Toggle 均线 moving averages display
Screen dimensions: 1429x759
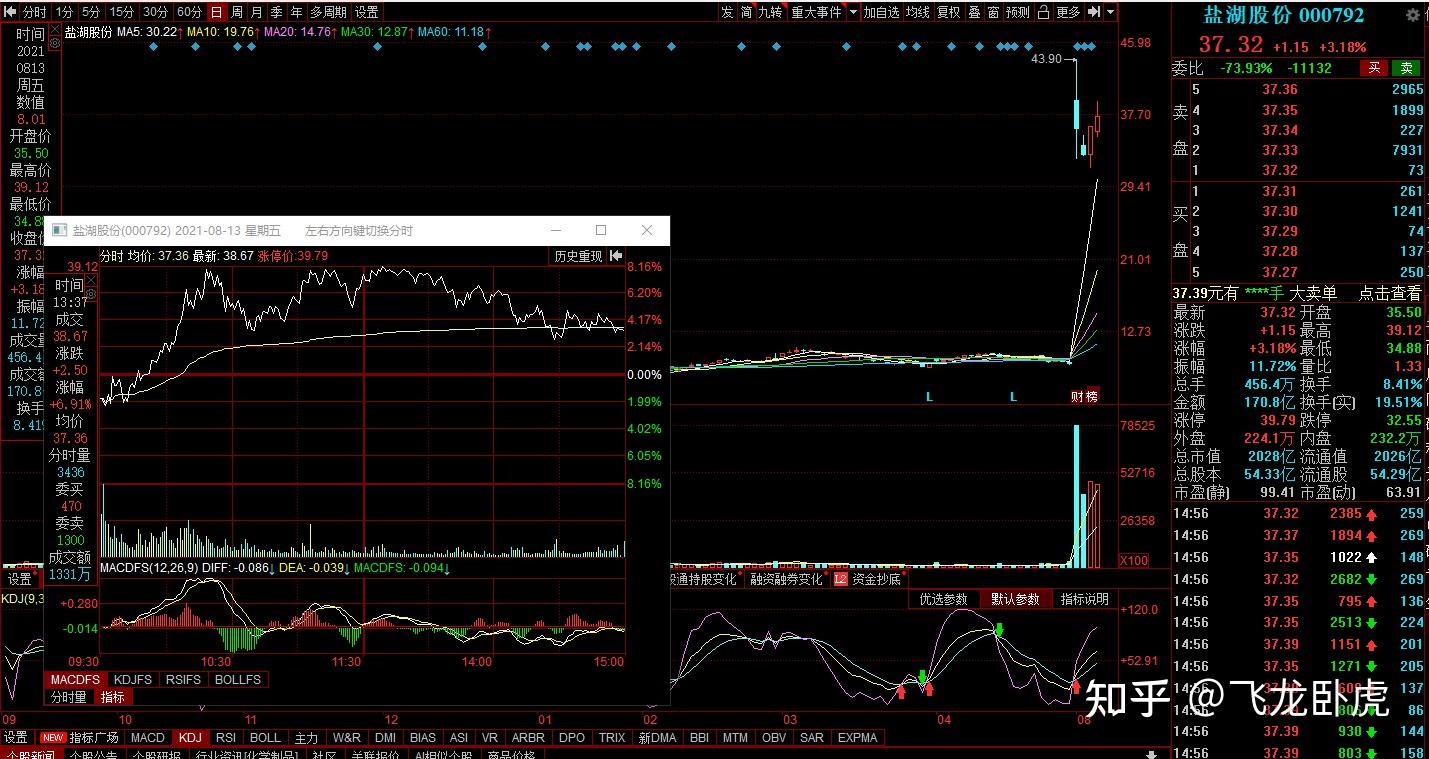click(x=917, y=12)
